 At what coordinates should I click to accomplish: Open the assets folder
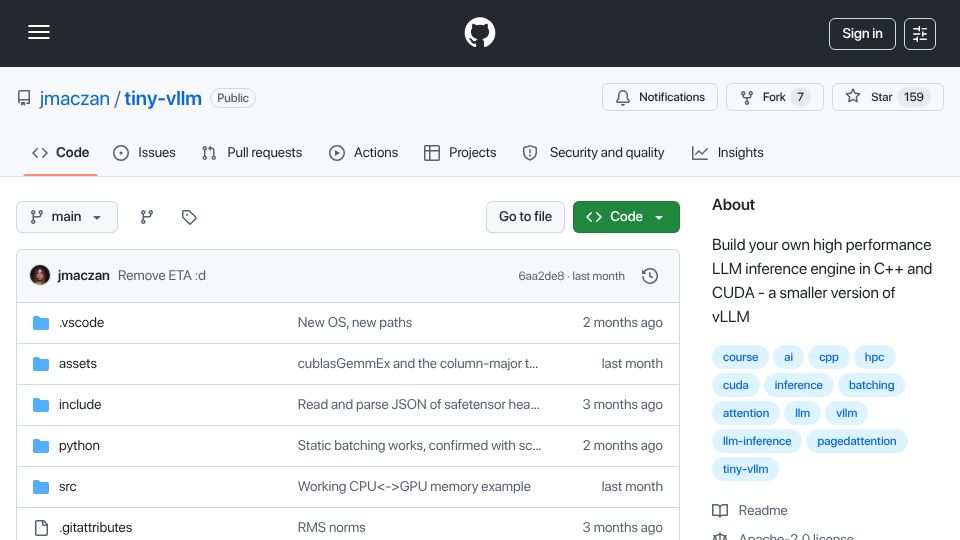click(78, 364)
